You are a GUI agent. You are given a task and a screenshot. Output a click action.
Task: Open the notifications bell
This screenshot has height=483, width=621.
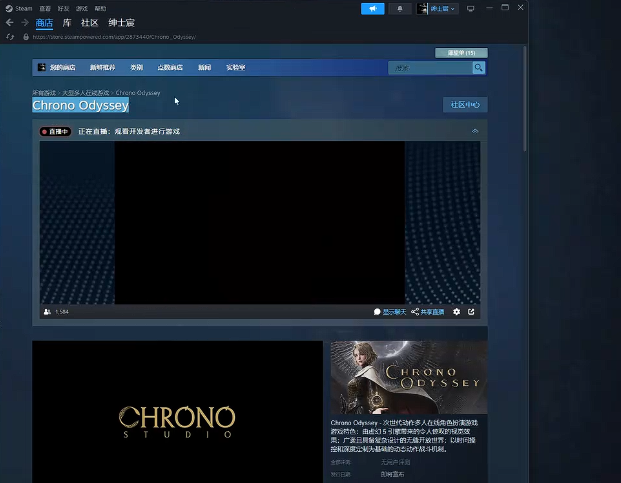coord(400,8)
